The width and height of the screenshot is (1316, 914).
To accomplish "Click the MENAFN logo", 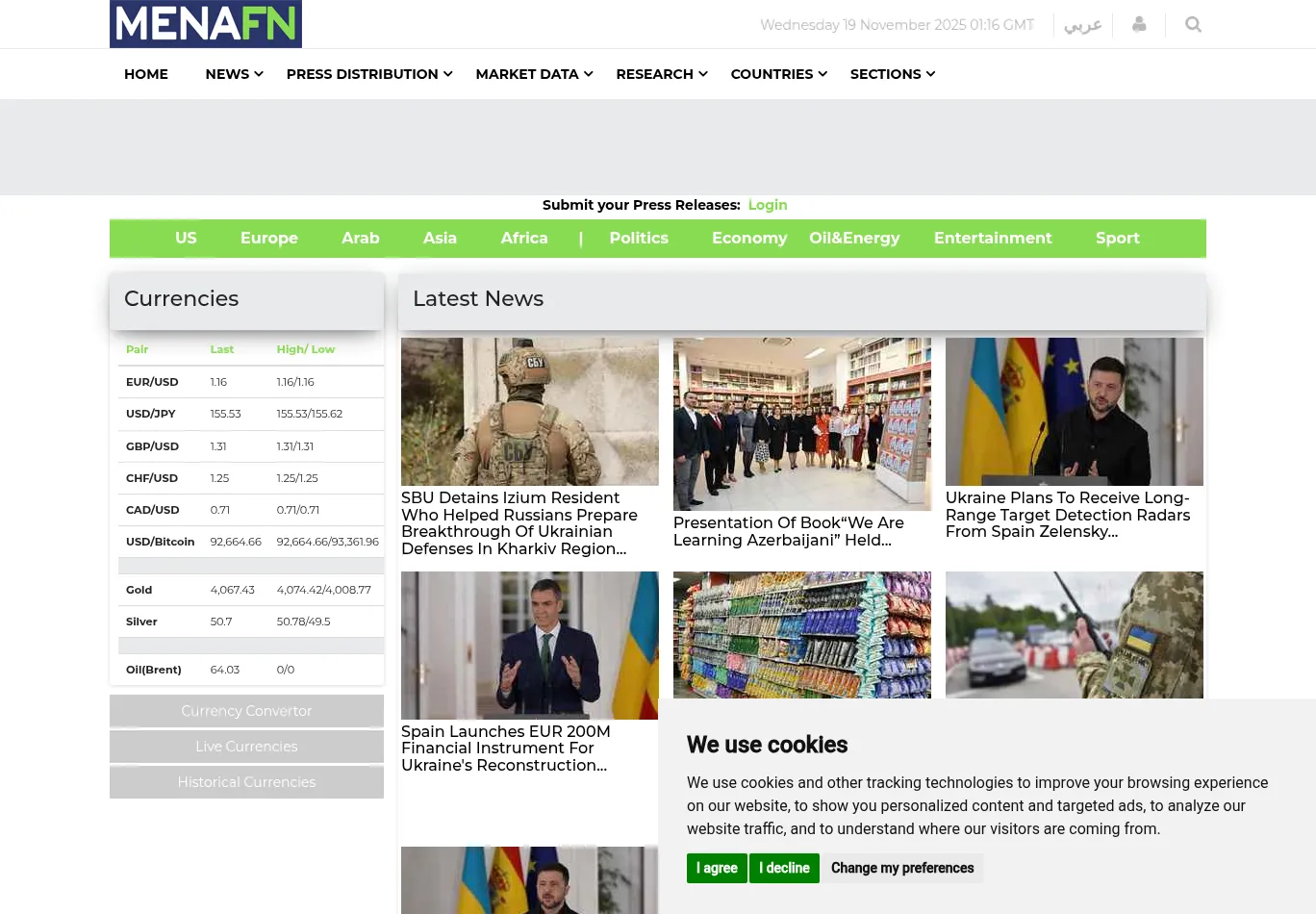I will 205,24.
